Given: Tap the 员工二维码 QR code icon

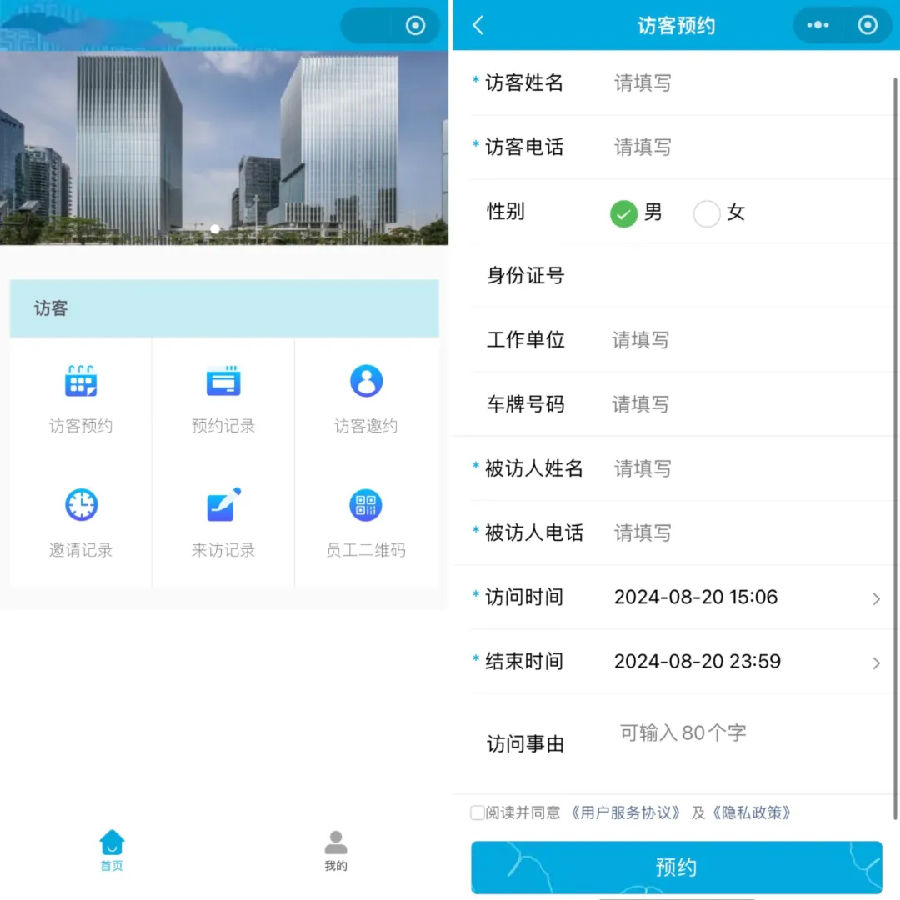Looking at the screenshot, I should [x=366, y=505].
